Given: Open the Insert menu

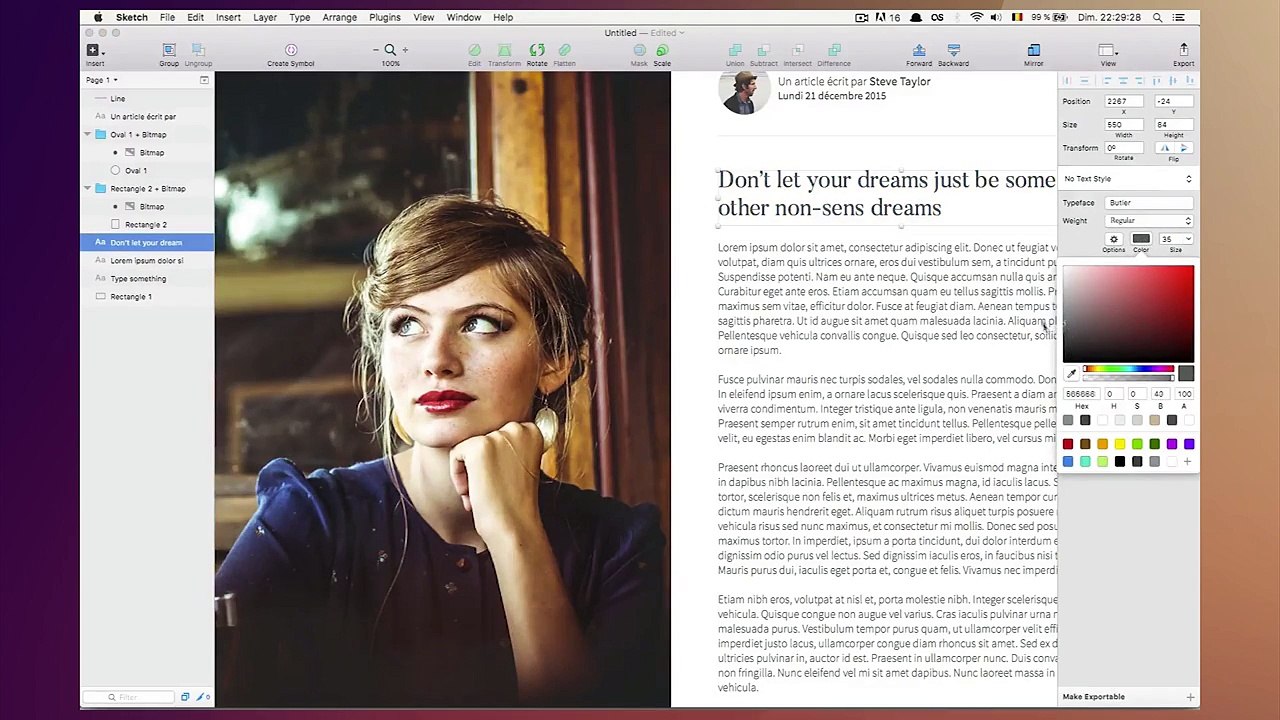Looking at the screenshot, I should 228,17.
